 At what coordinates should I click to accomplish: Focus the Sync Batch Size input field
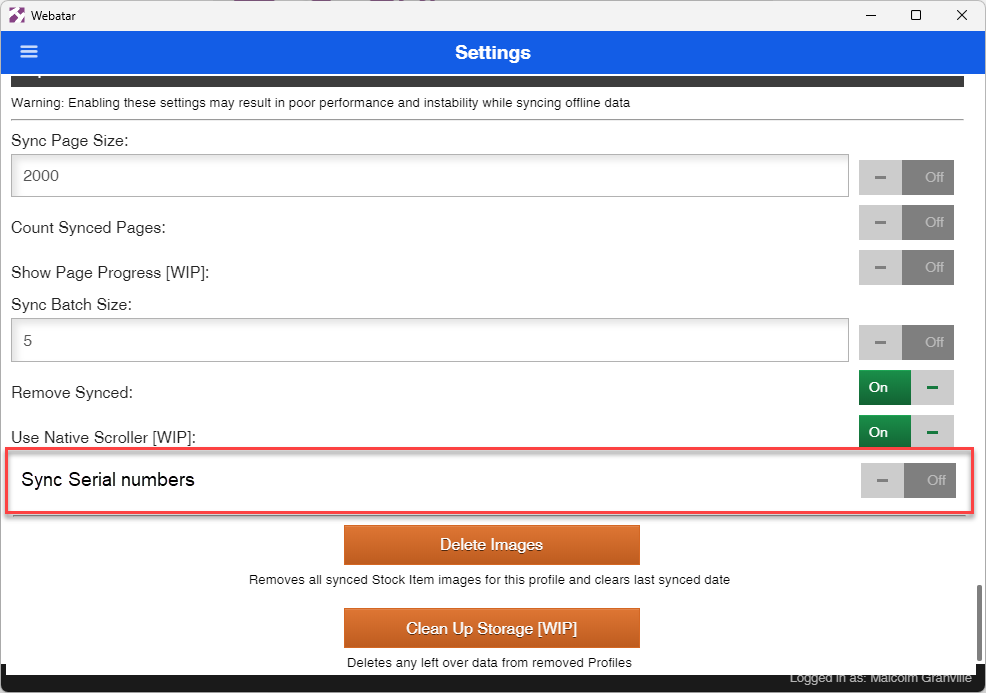(430, 341)
